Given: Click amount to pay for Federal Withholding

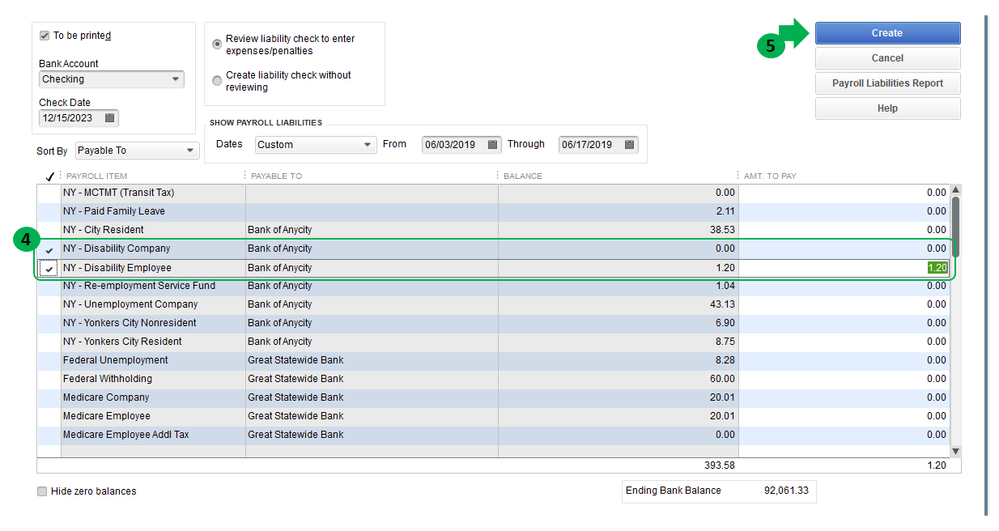Looking at the screenshot, I should click(937, 379).
